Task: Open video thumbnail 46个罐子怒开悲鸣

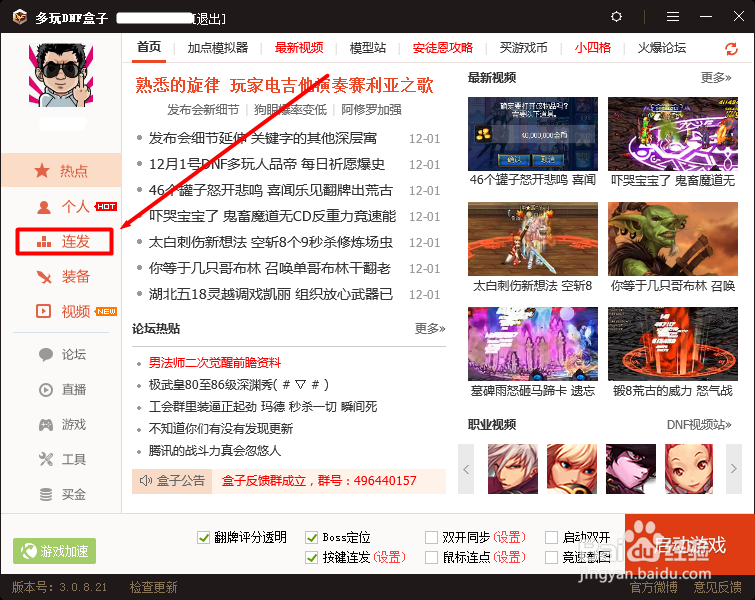Action: pyautogui.click(x=533, y=134)
